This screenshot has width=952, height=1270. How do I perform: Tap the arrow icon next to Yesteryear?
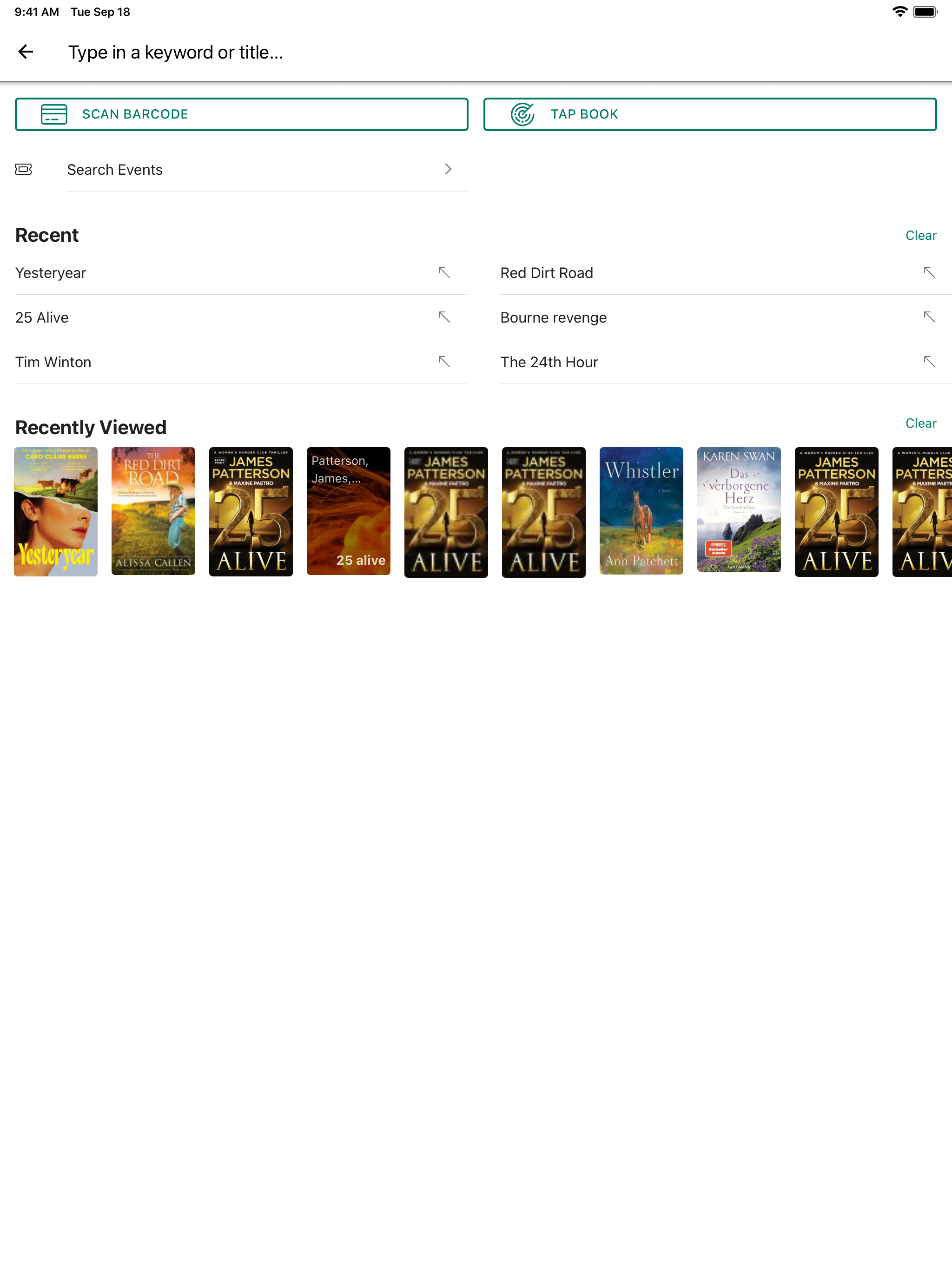click(444, 272)
